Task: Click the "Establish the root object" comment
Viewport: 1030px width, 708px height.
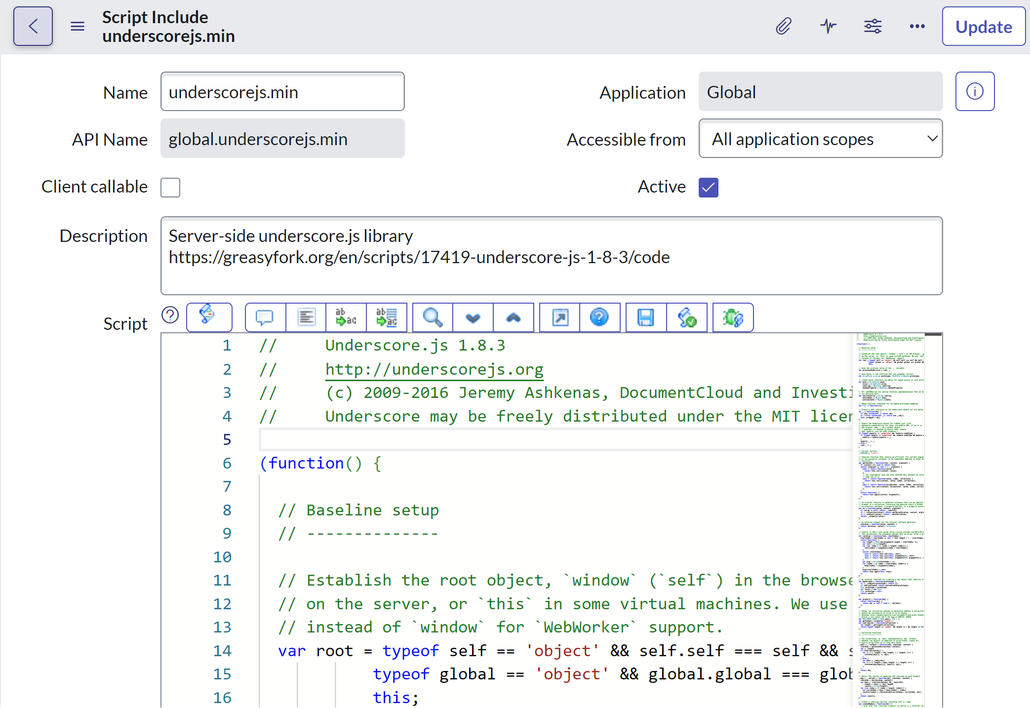Action: 565,581
